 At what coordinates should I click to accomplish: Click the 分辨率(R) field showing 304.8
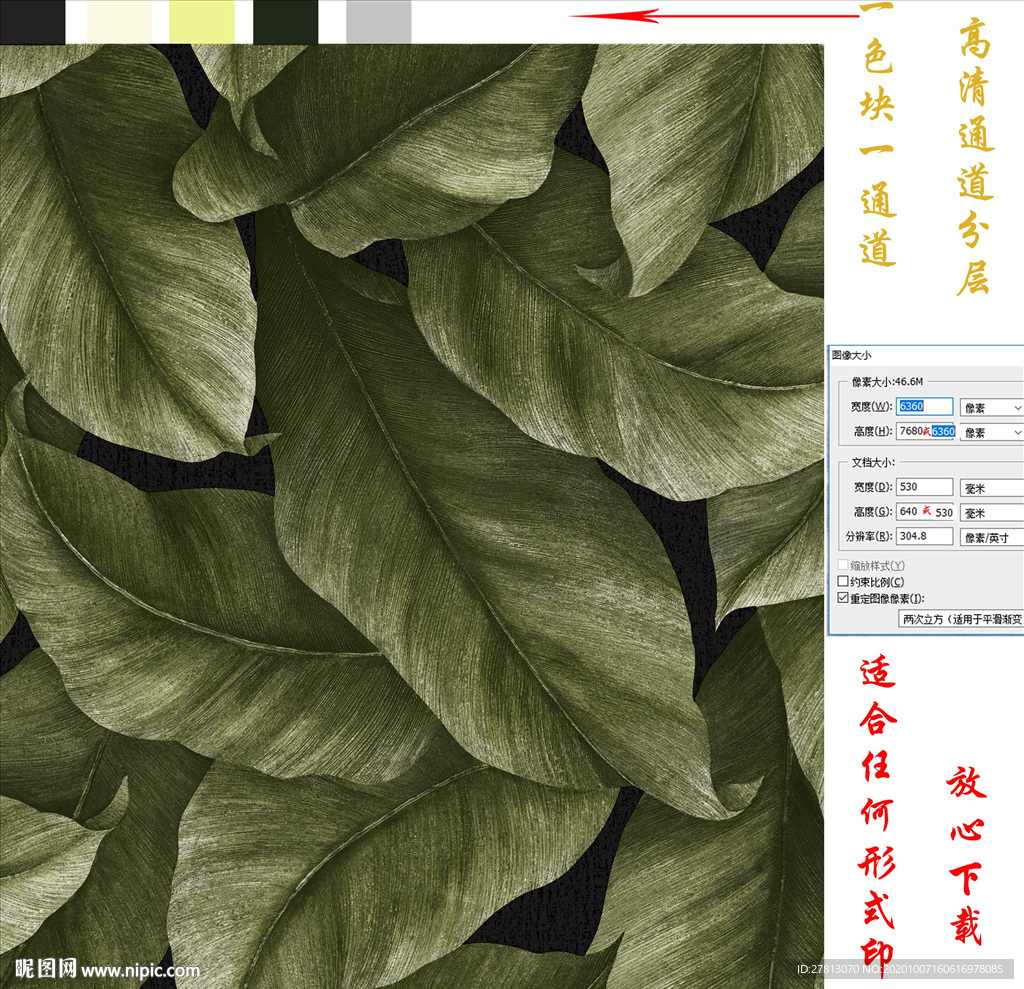coord(925,536)
